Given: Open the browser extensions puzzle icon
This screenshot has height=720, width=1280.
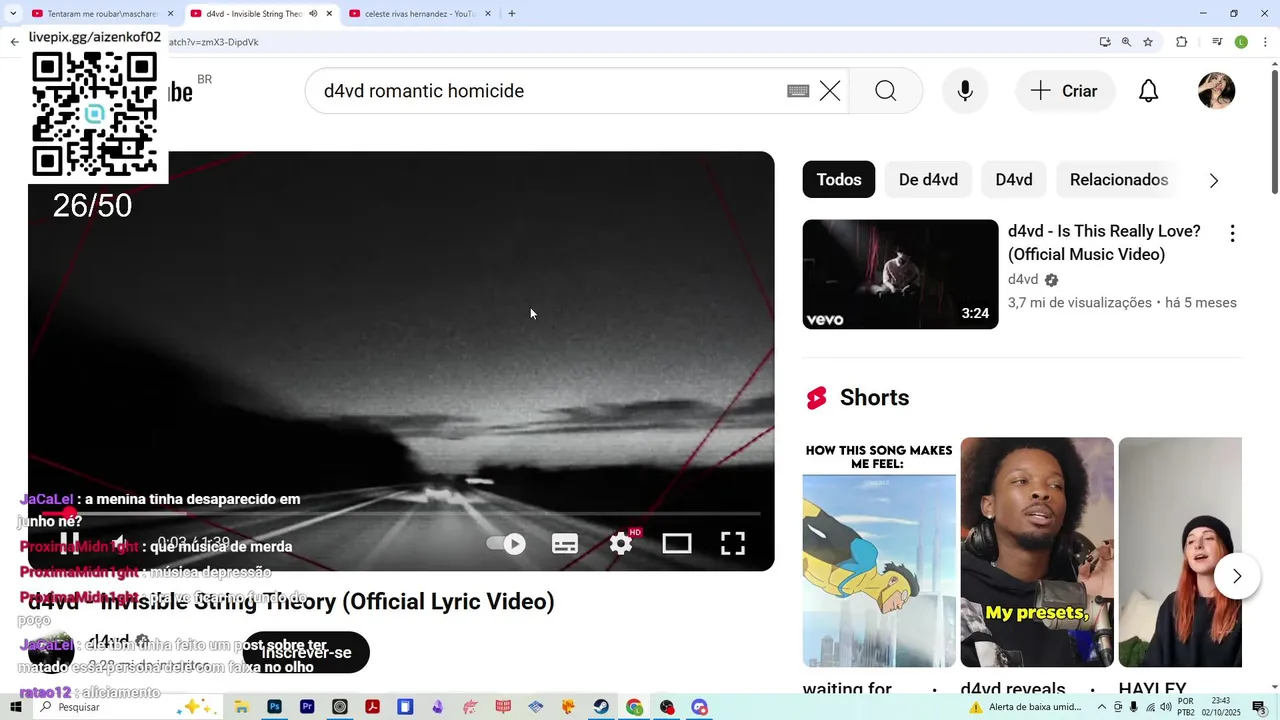Looking at the screenshot, I should [1182, 42].
